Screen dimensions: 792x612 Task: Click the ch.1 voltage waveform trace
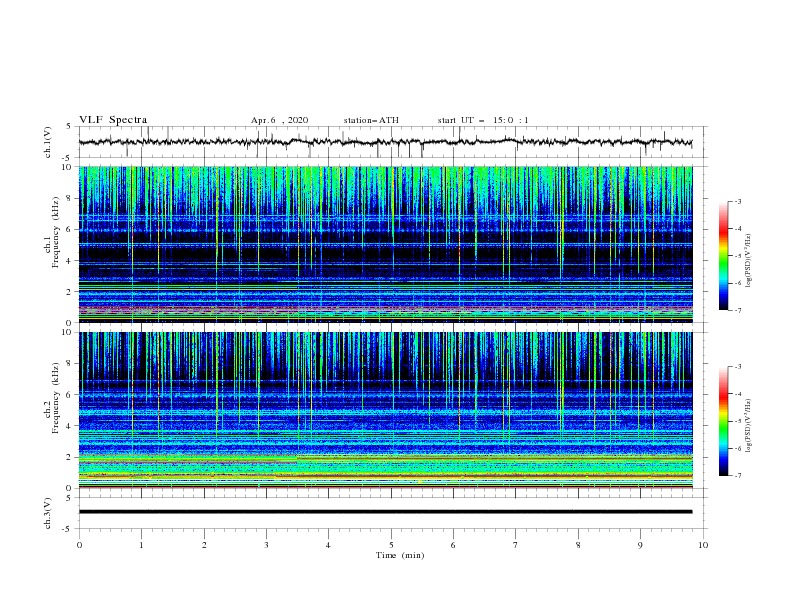coord(385,142)
